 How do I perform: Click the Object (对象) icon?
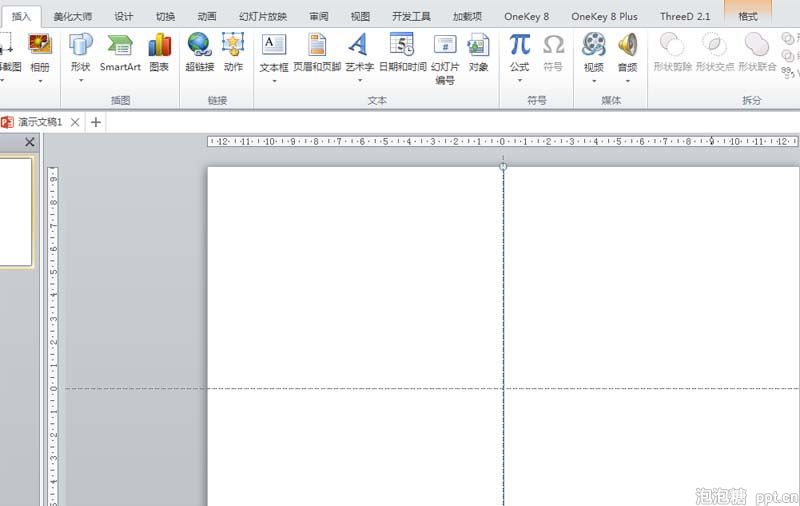(x=479, y=45)
